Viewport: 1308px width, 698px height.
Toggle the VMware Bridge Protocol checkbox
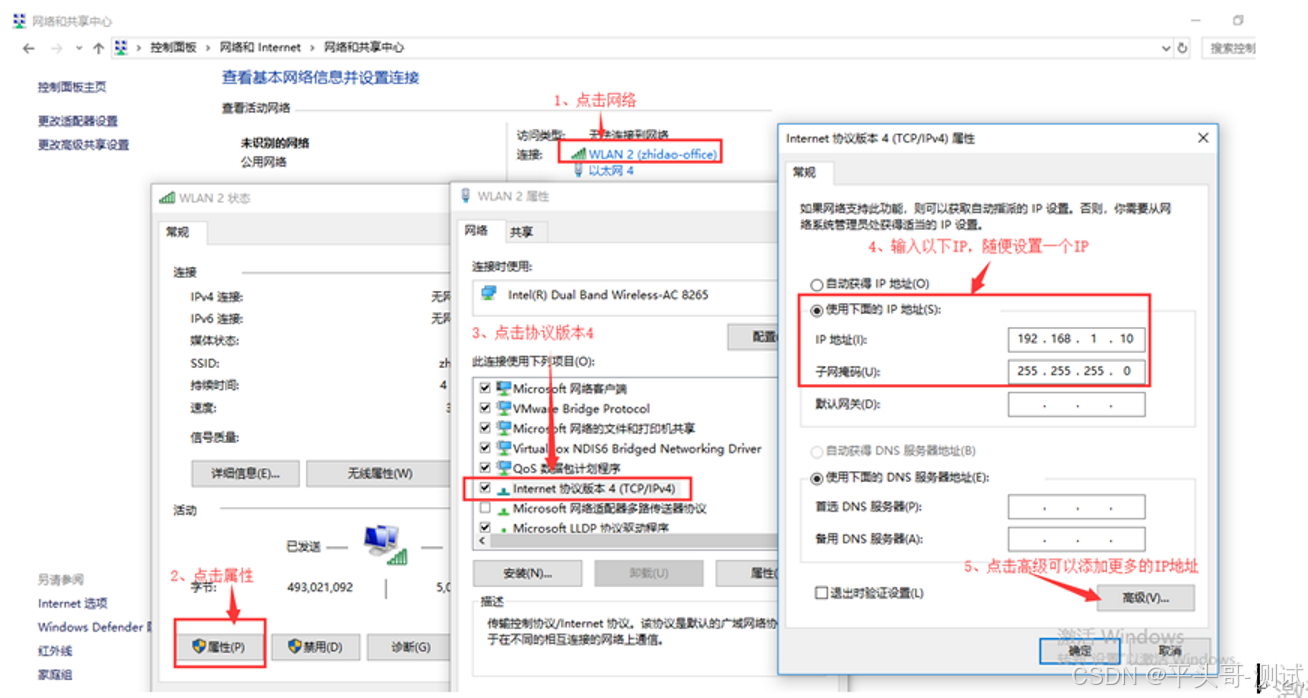[485, 408]
